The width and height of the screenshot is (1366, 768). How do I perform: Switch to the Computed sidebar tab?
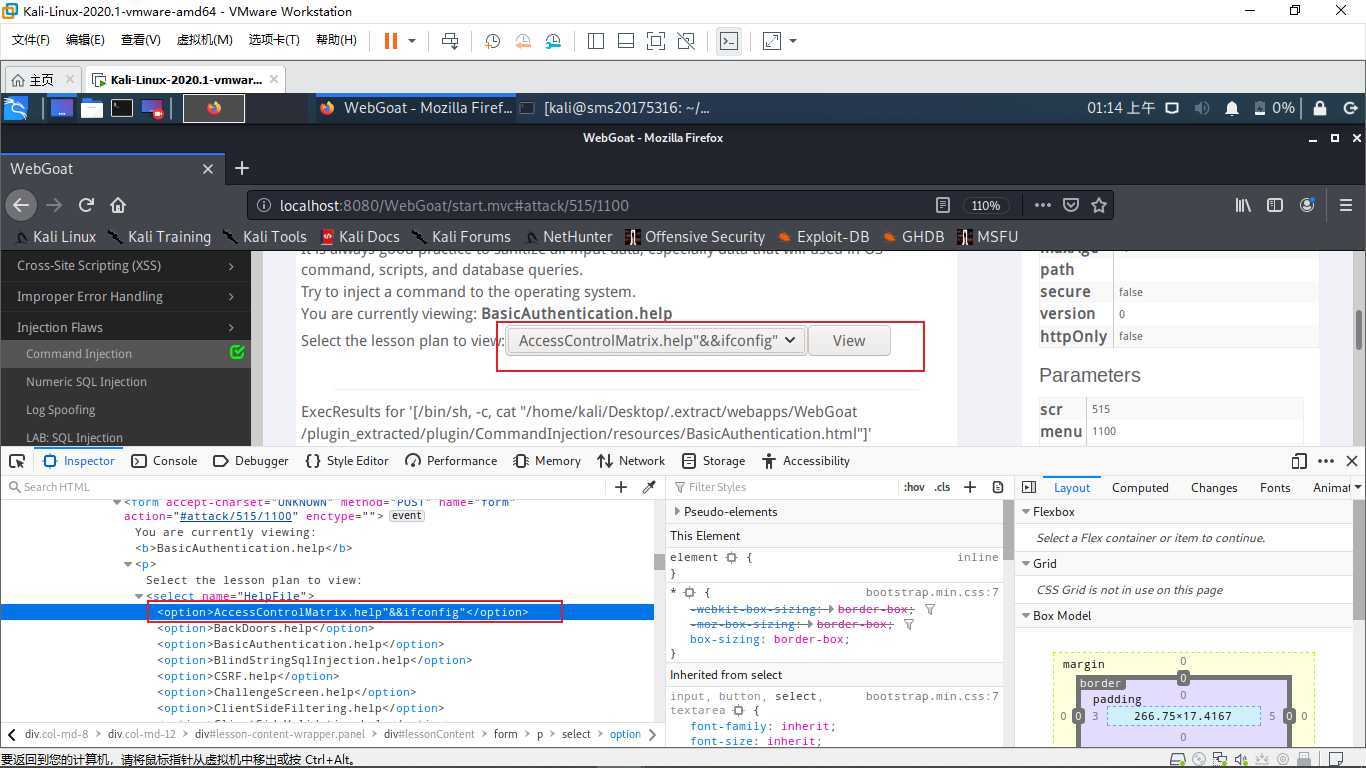pos(1140,487)
